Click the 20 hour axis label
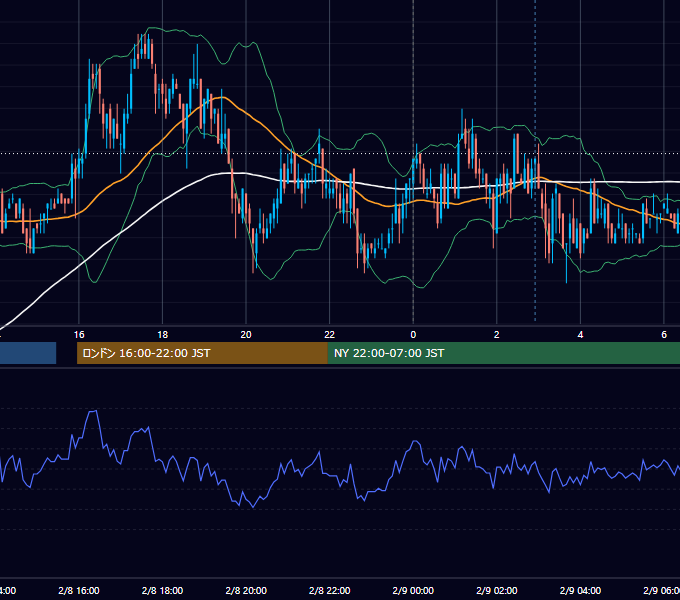 (x=246, y=335)
